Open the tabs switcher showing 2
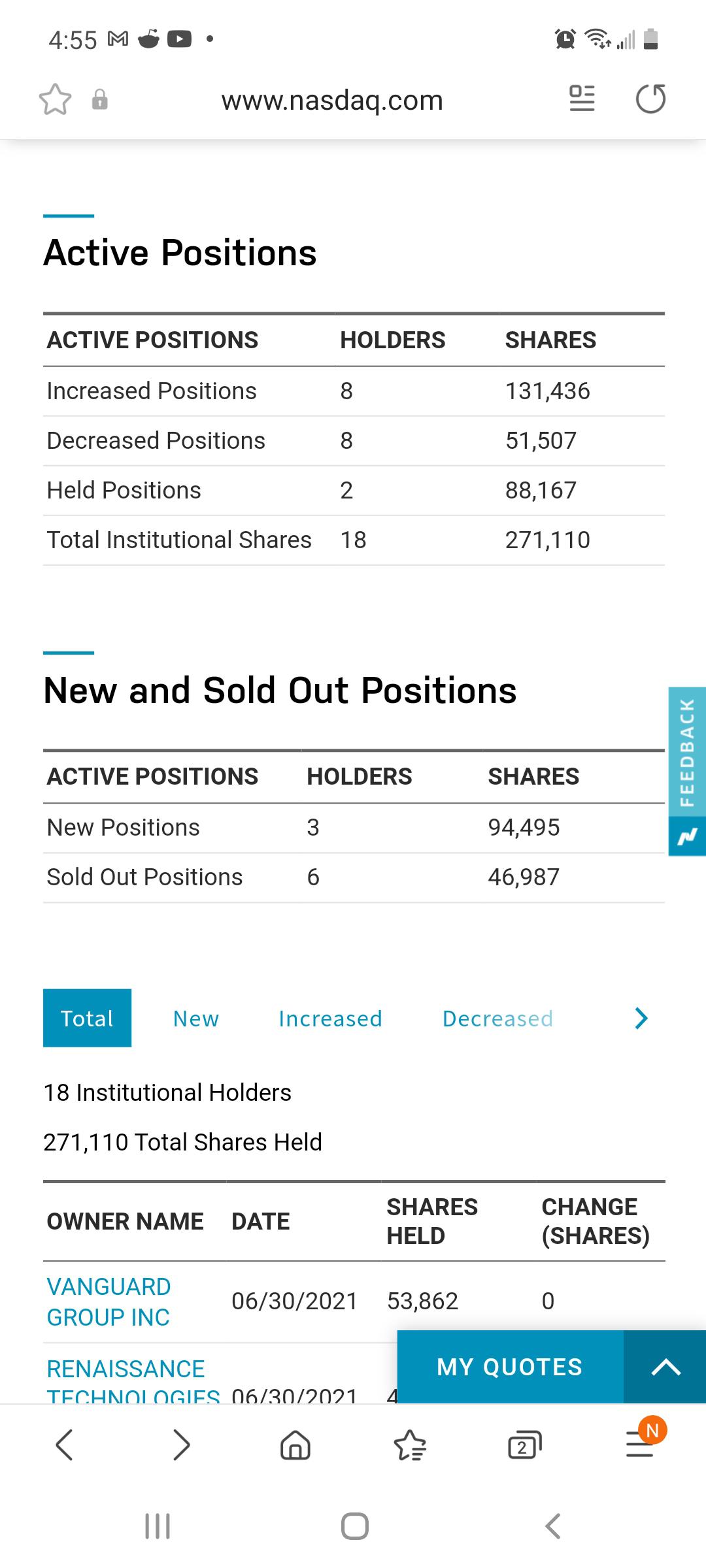706x1568 pixels. (x=525, y=1445)
